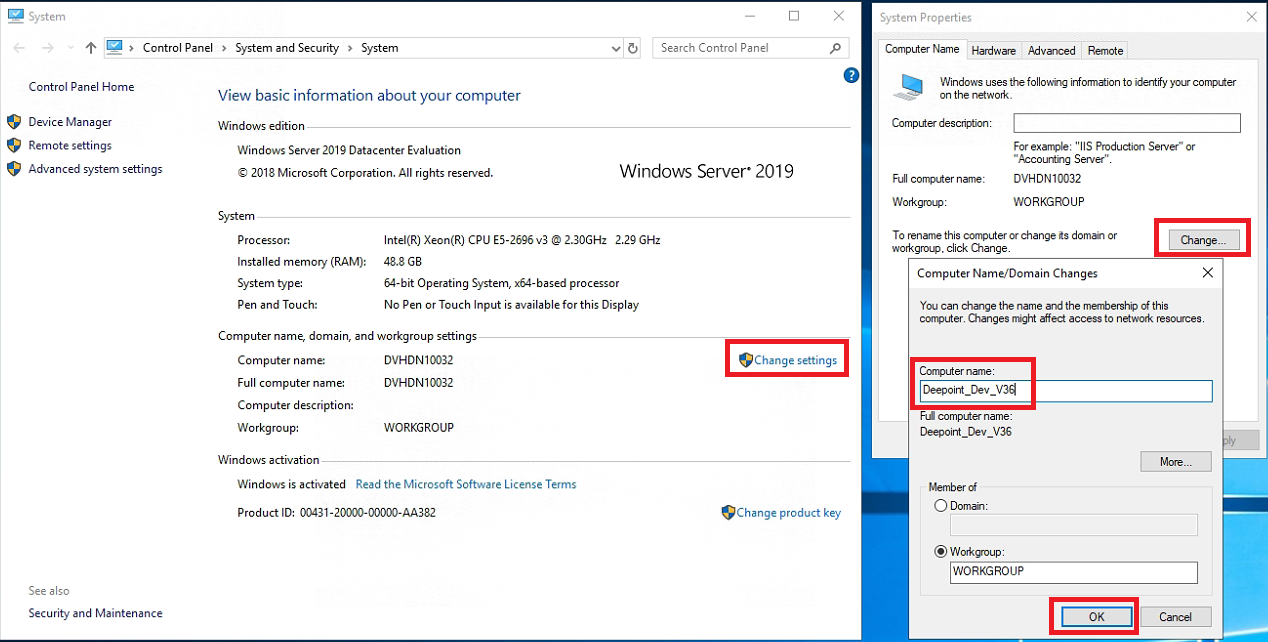1268x642 pixels.
Task: Click the computer icon in address bar
Action: [114, 47]
